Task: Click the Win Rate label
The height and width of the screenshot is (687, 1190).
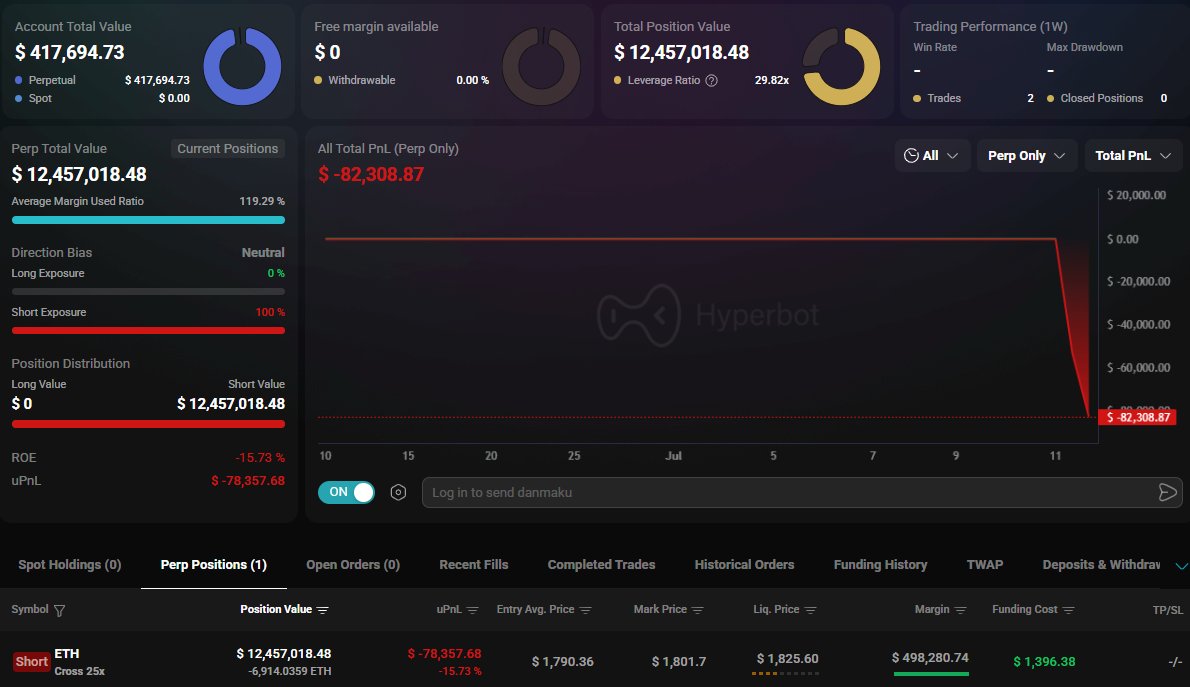Action: click(x=935, y=47)
